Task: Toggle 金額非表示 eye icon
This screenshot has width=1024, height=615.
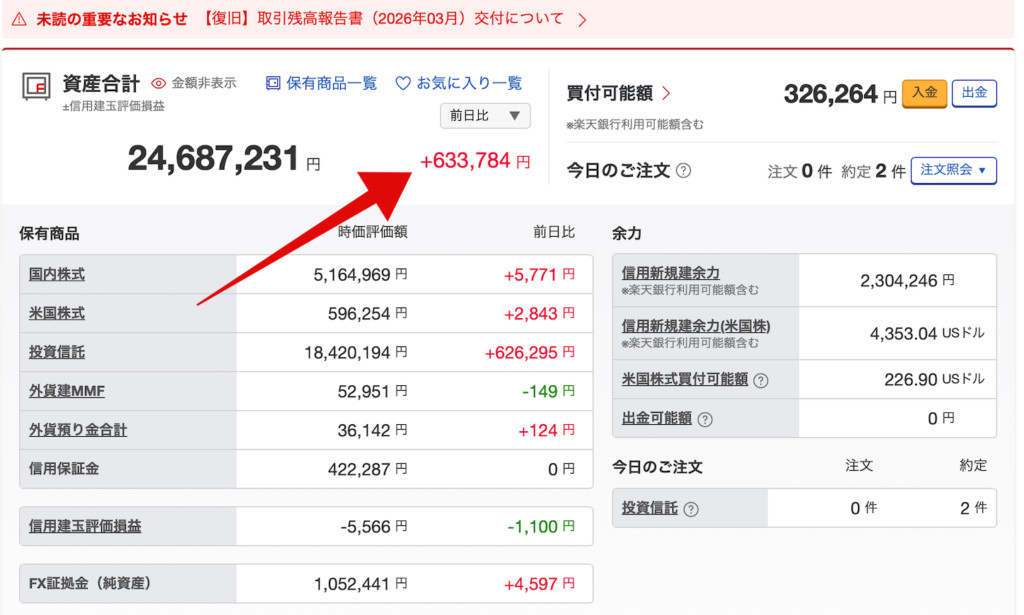Action: click(x=158, y=84)
